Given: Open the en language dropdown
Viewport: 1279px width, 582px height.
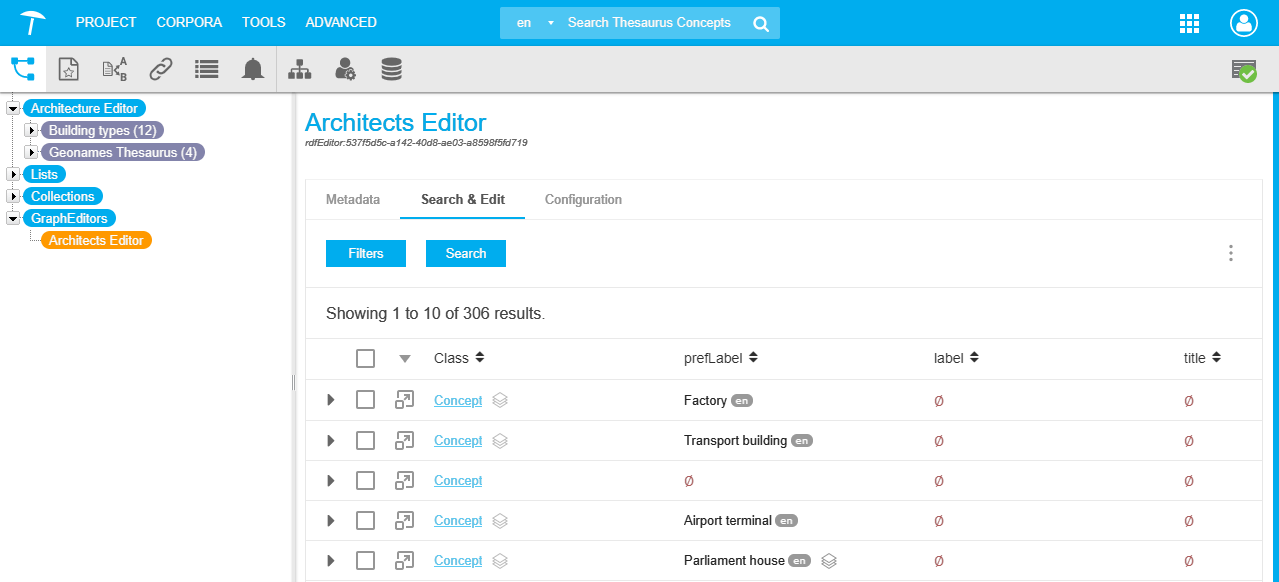Looking at the screenshot, I should pos(534,23).
